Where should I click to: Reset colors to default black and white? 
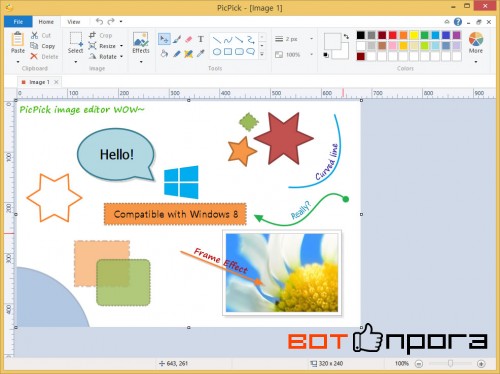326,55
